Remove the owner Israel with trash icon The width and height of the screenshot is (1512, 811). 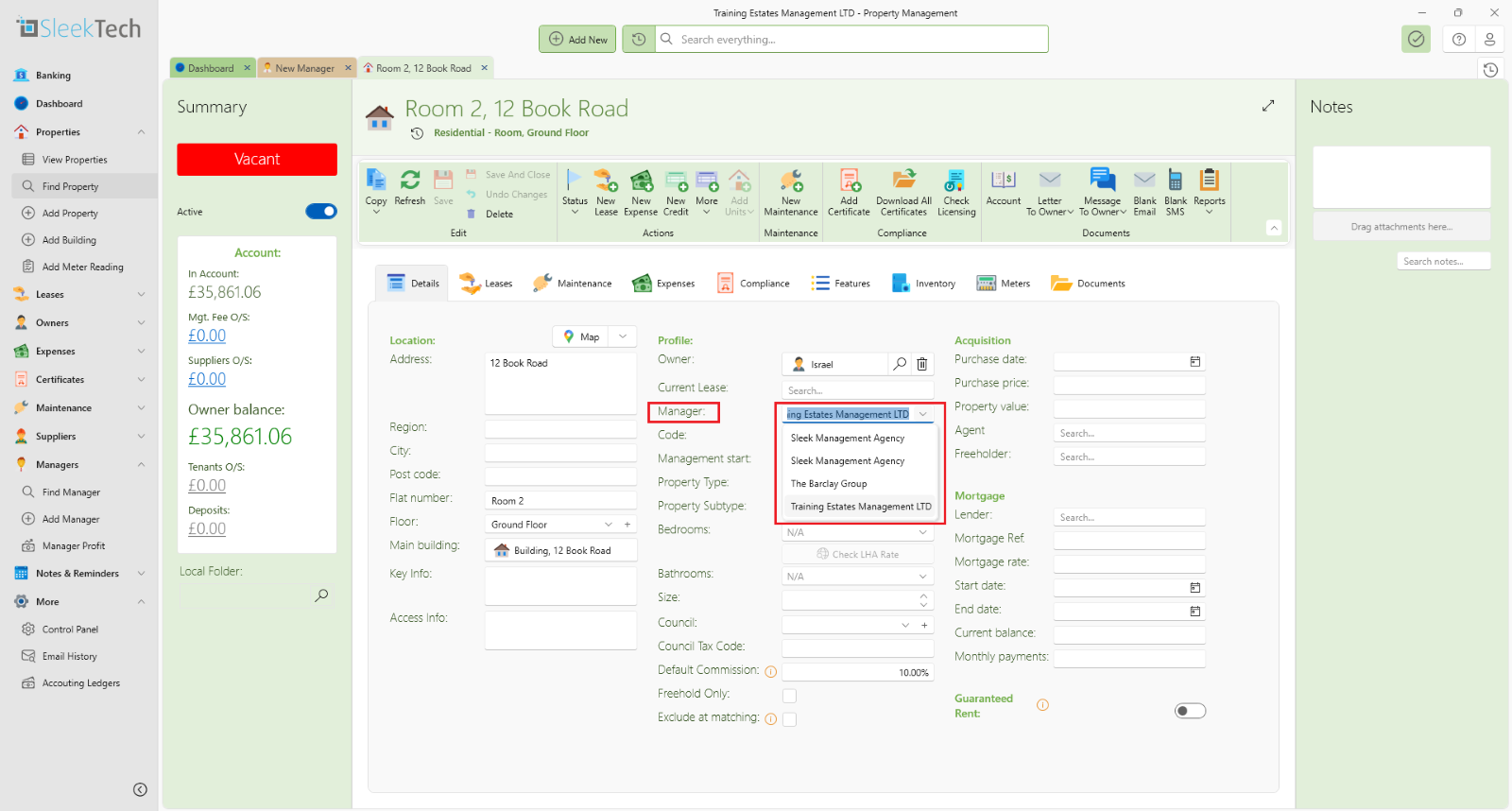[922, 364]
